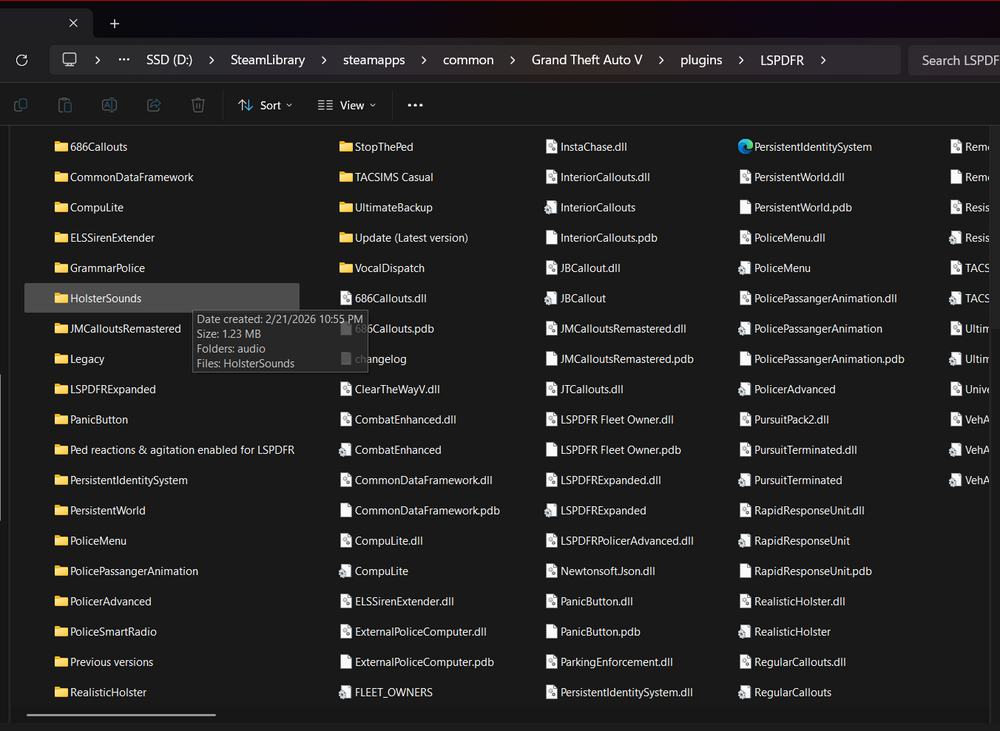Select the HolsterSounds folder

tap(105, 298)
